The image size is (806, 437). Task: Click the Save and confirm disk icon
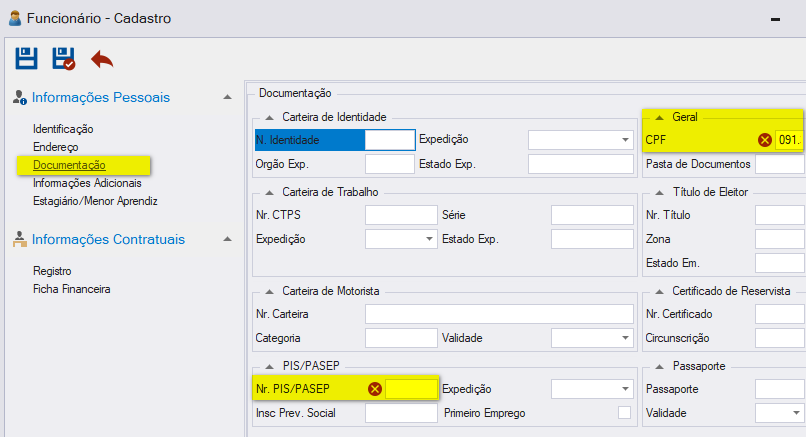coord(64,59)
